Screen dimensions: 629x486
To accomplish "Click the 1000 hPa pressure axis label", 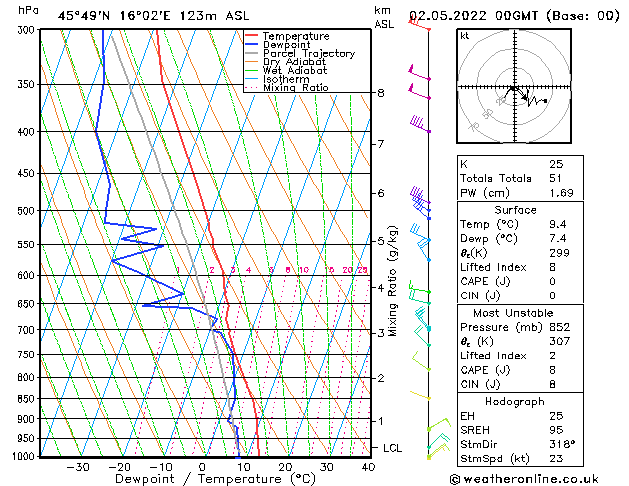I will click(24, 456).
